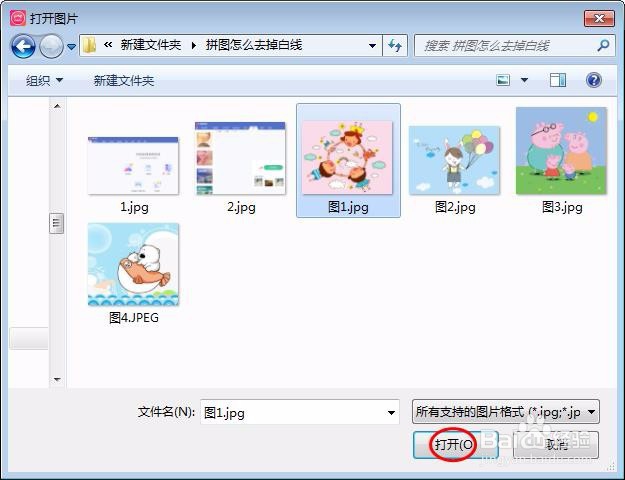The height and width of the screenshot is (480, 625).
Task: Select 拼图怎么去掉白线 breadcrumb segment
Action: click(254, 45)
